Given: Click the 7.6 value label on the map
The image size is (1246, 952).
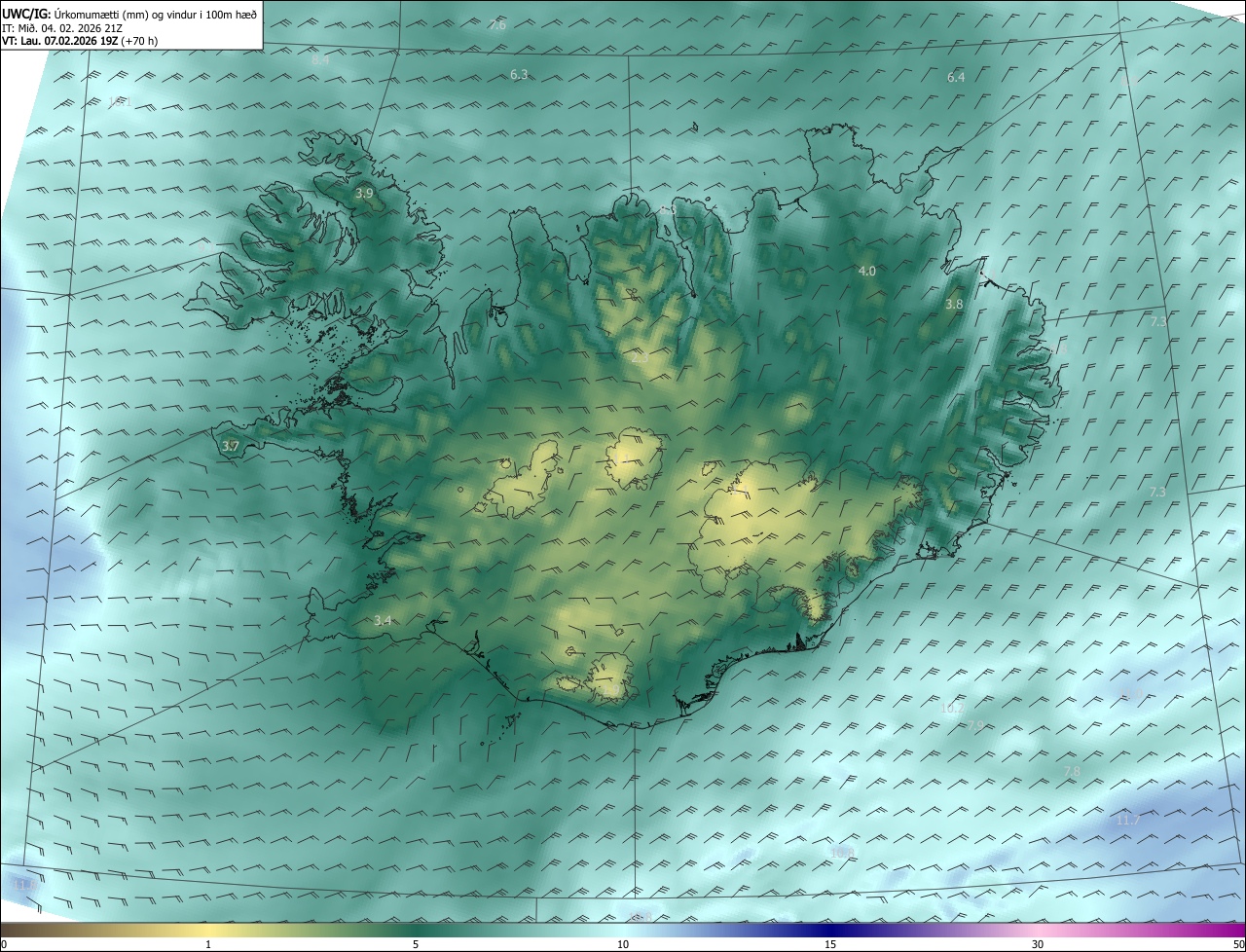Looking at the screenshot, I should click(497, 24).
